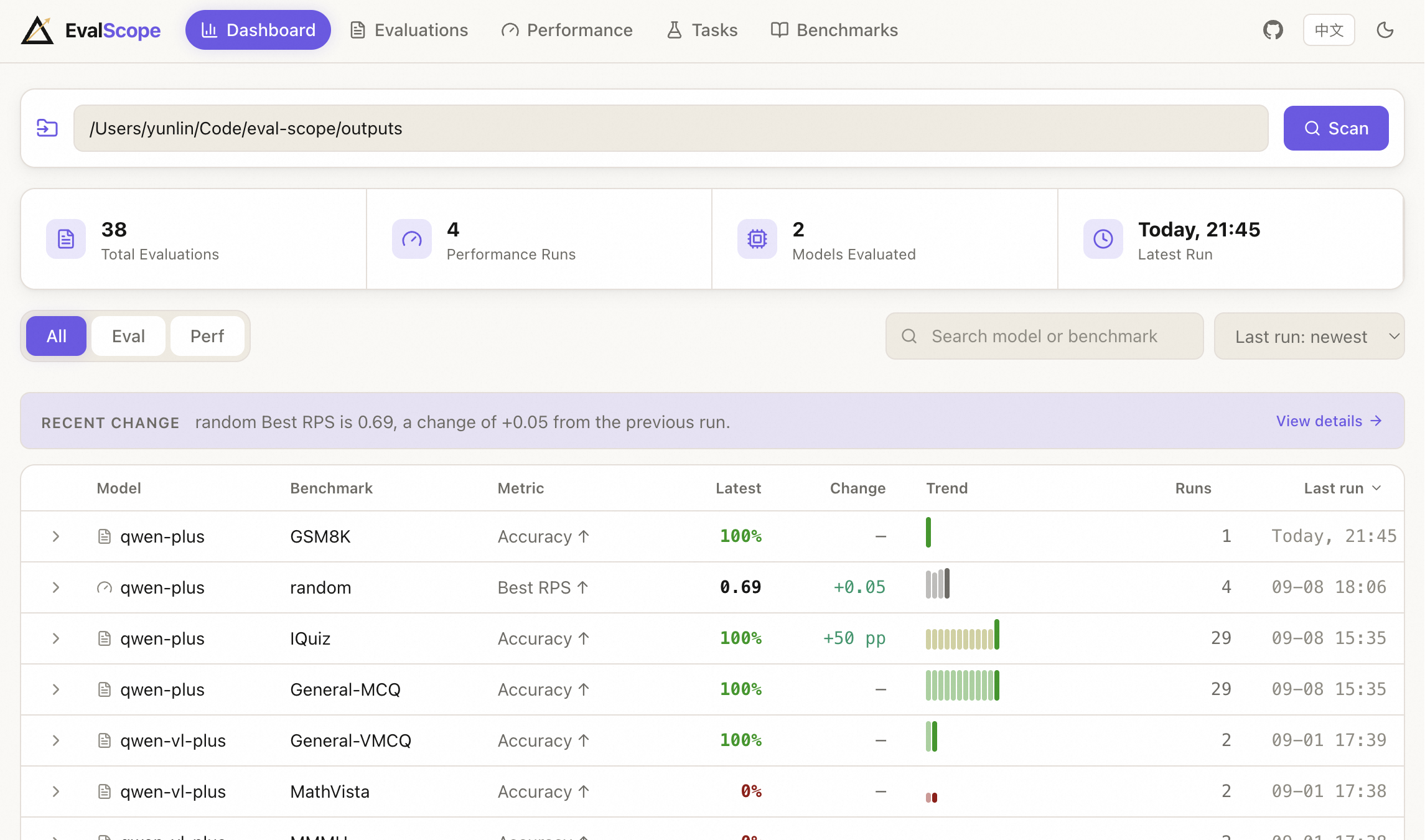This screenshot has height=840, width=1425.
Task: Click the Scan button
Action: click(1336, 128)
